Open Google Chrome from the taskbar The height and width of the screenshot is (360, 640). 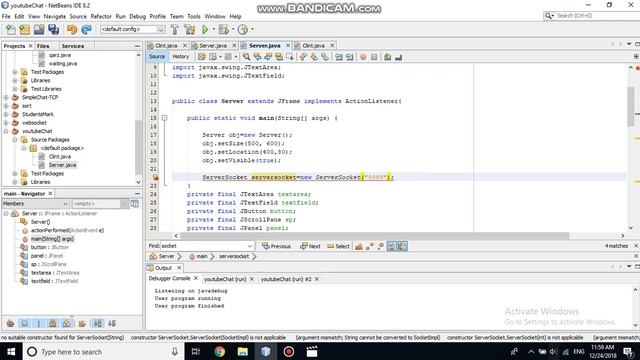click(220, 351)
